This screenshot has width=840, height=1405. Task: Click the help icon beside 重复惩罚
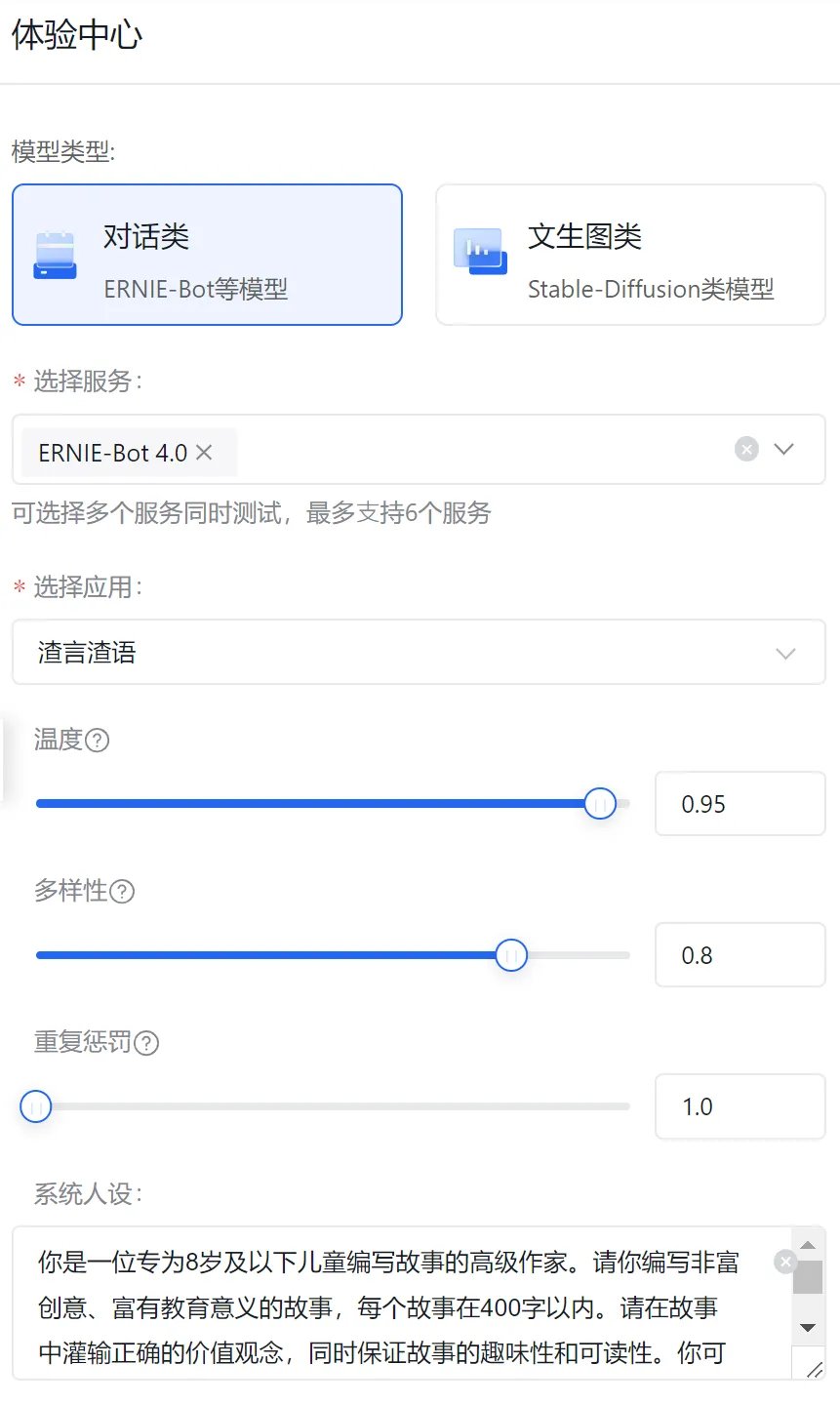pos(146,1043)
